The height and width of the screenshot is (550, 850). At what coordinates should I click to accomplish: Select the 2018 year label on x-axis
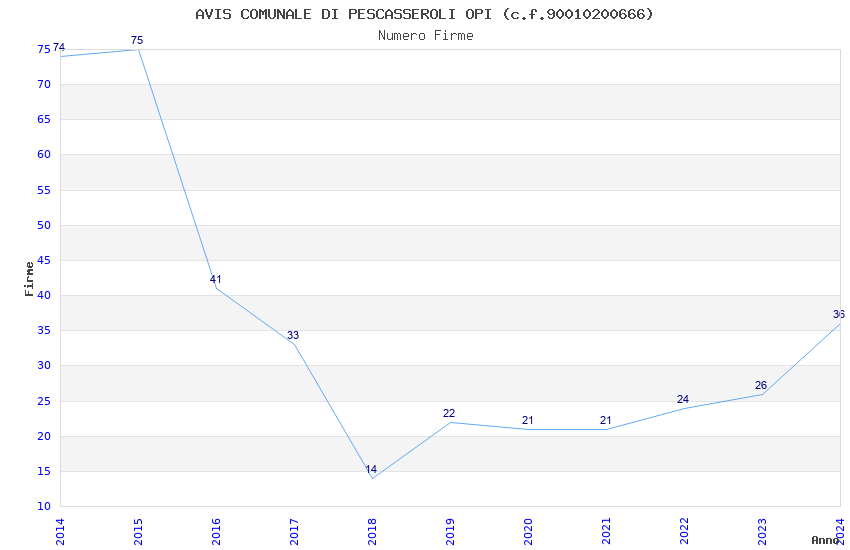372,532
